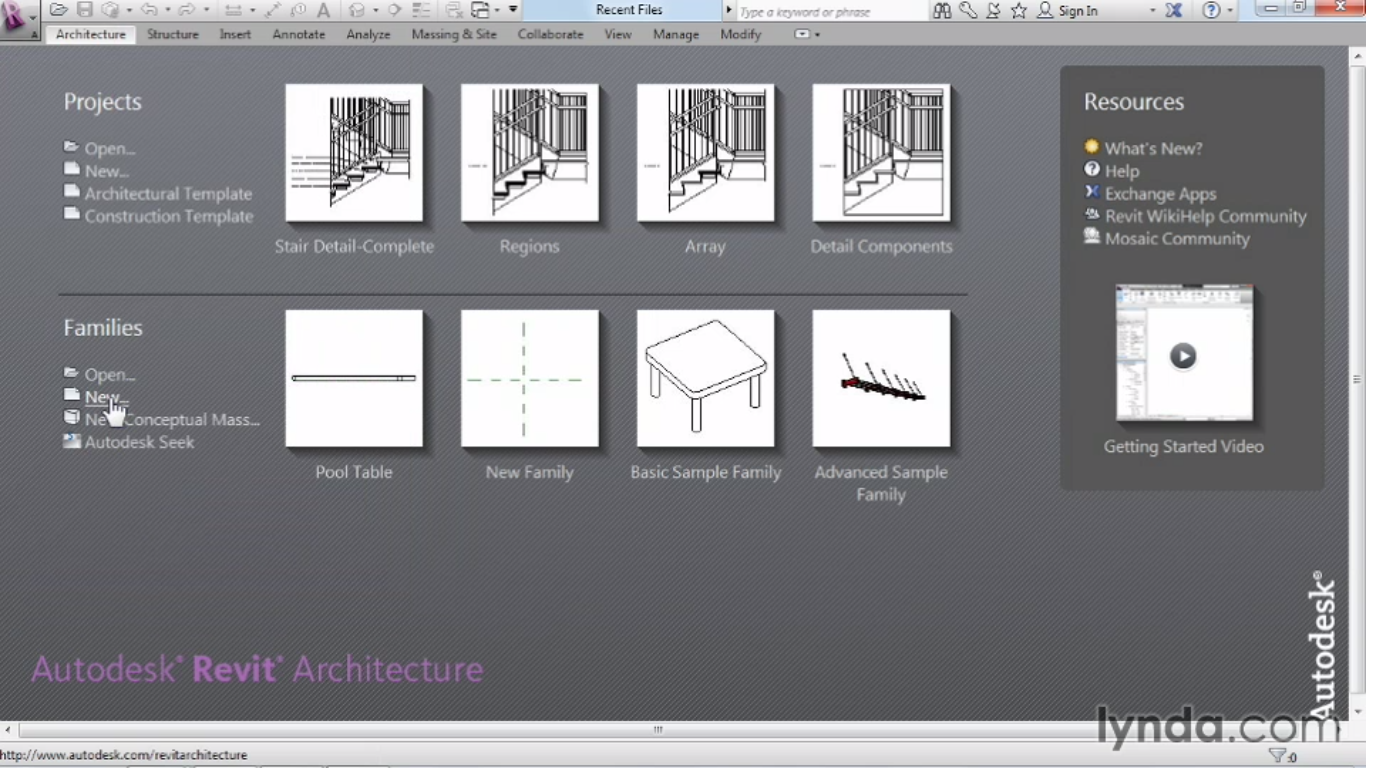Click the Open folder icon in Quick Access toolbar
This screenshot has height=768, width=1394.
pyautogui.click(x=59, y=10)
